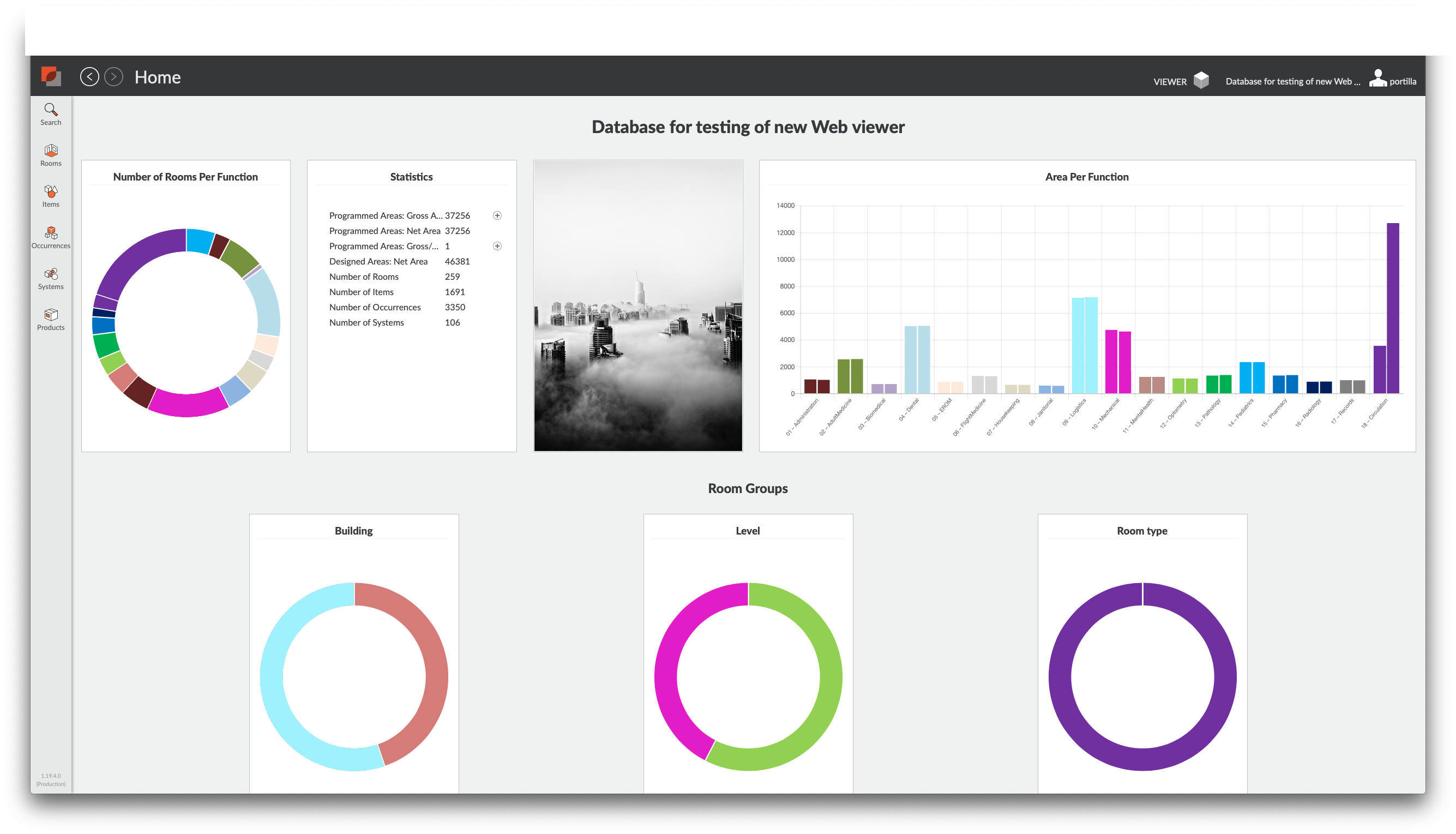Screen dimensions: 1456x834
Task: Click the back navigation arrow
Action: tap(89, 77)
